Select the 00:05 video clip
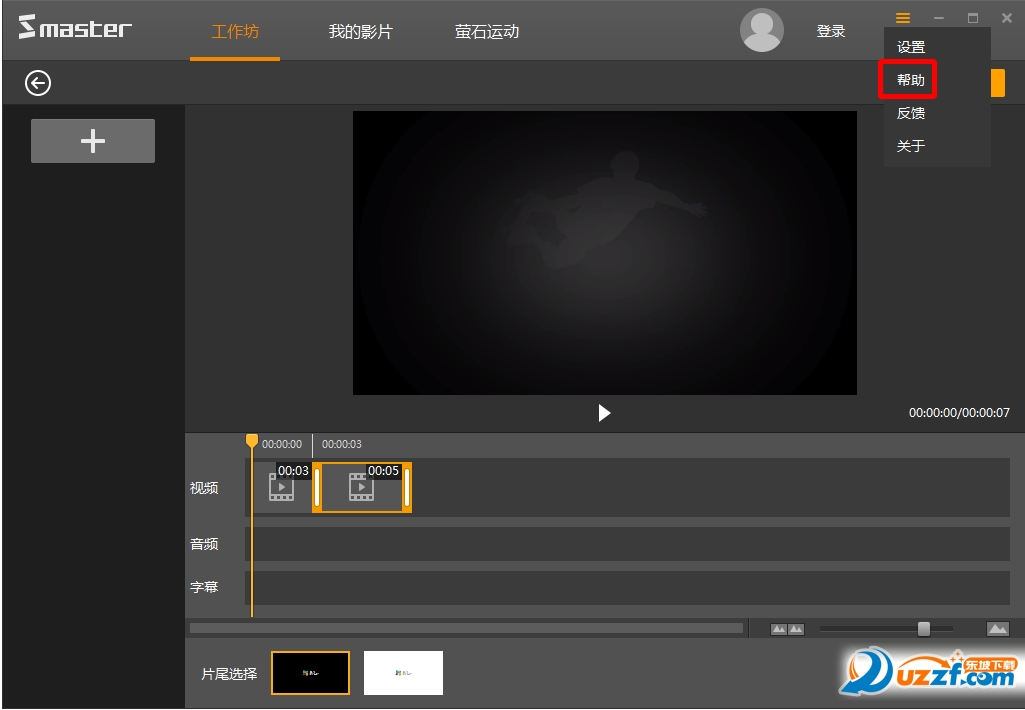 361,487
